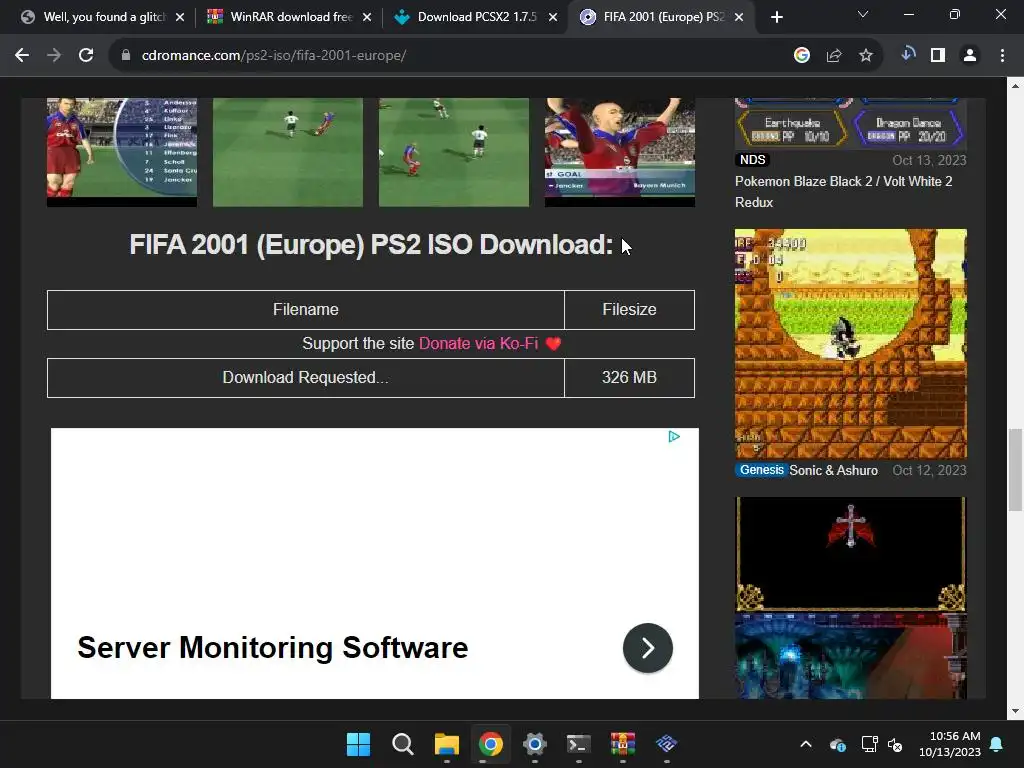Screen dimensions: 1024x768
Task: Open terminal app from taskbar
Action: click(579, 744)
